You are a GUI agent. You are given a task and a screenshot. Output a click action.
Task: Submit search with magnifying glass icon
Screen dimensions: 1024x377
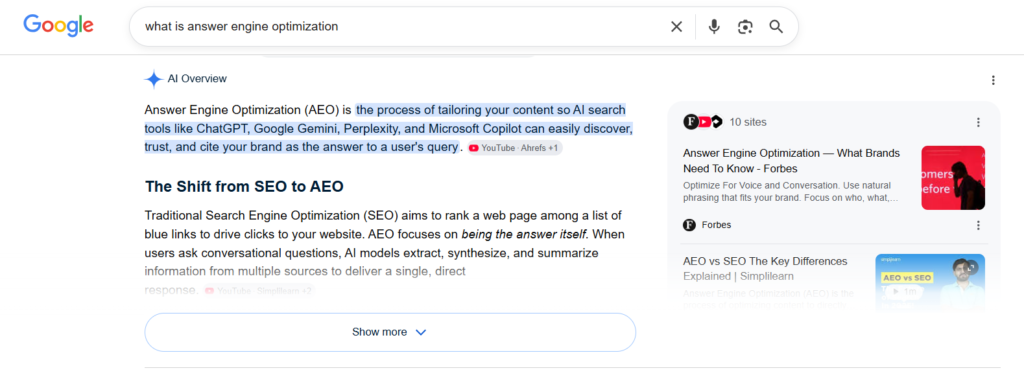pyautogui.click(x=776, y=27)
